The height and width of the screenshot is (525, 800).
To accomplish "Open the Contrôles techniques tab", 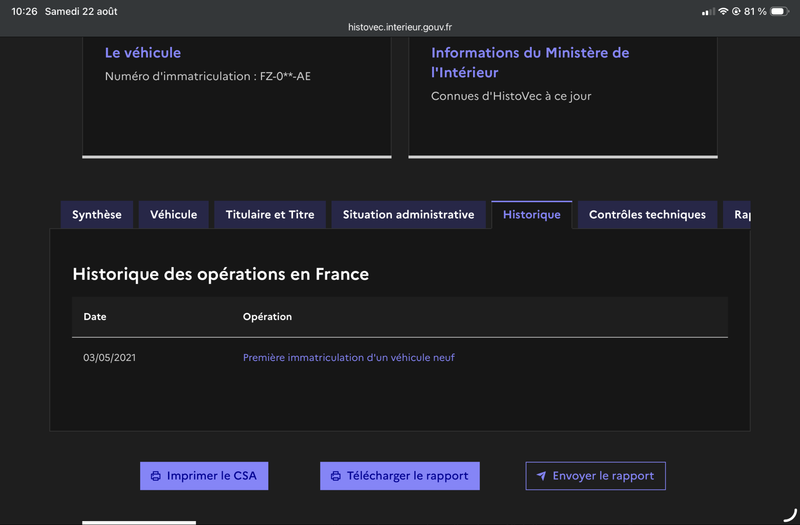I will pos(647,215).
